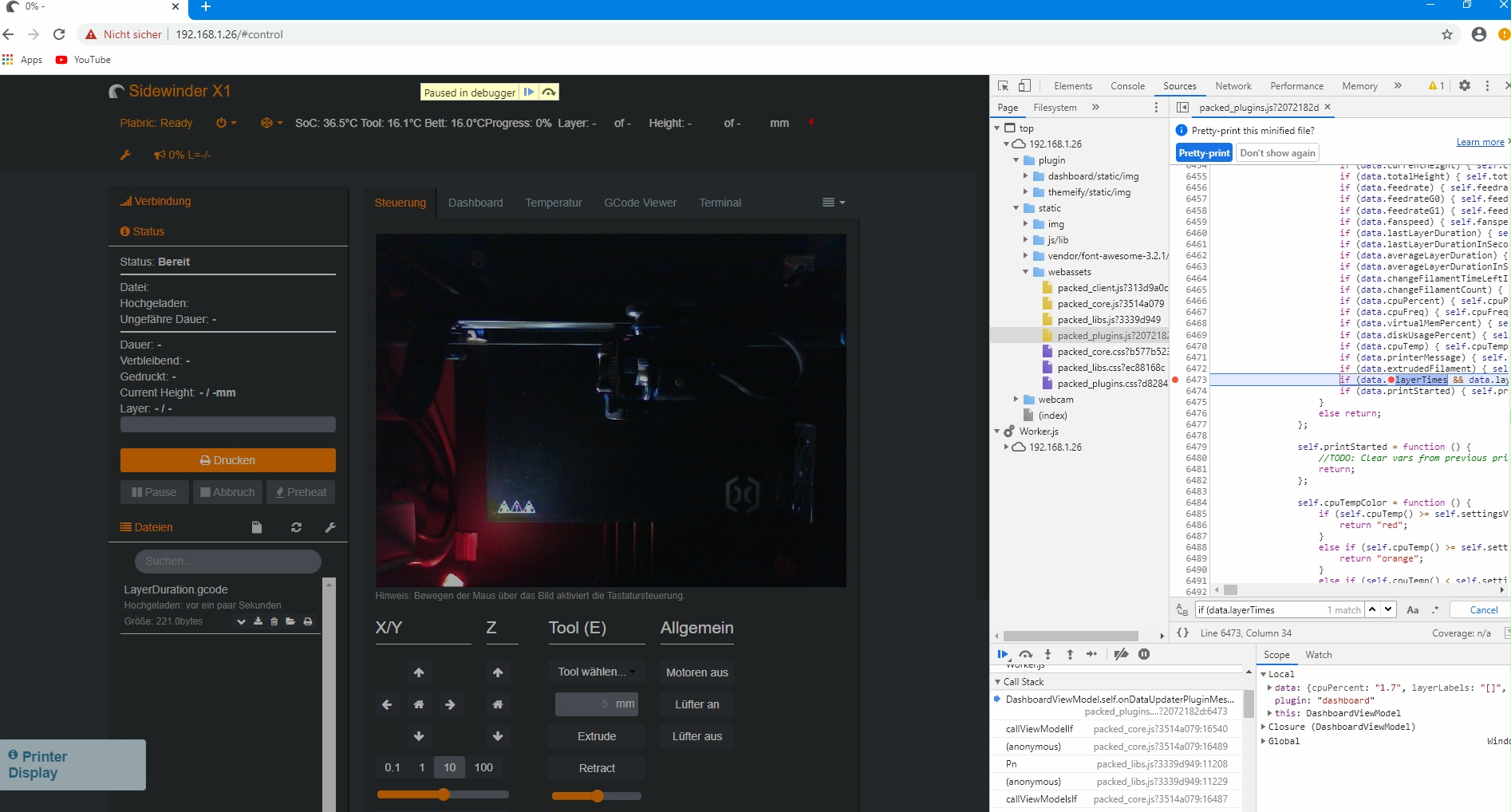This screenshot has width=1511, height=812.
Task: Open OctoPrint settings via the wrench icon
Action: coord(125,155)
